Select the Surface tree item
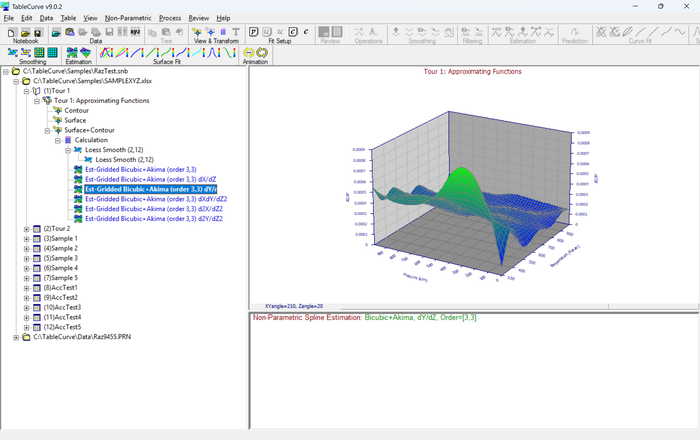This screenshot has width=700, height=440. click(75, 120)
